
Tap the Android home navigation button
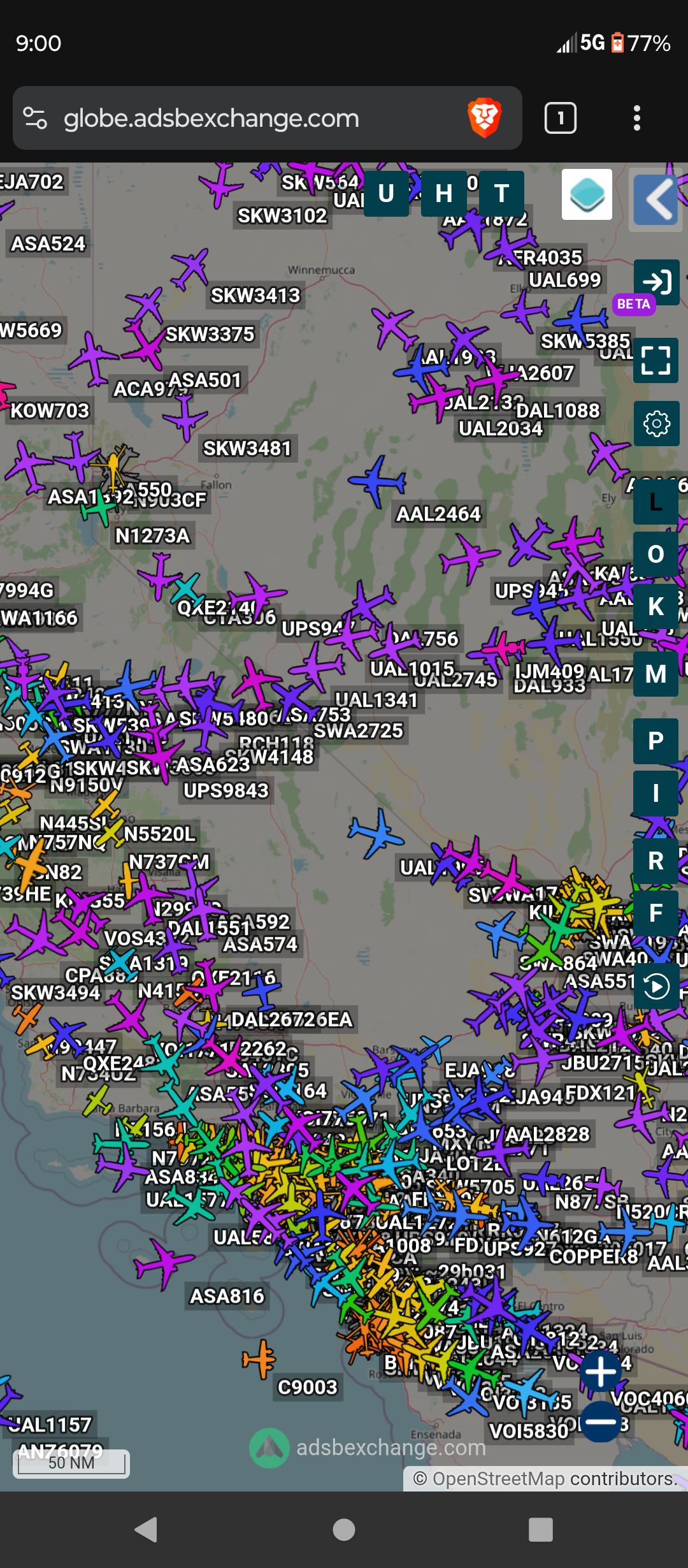pyautogui.click(x=344, y=1530)
